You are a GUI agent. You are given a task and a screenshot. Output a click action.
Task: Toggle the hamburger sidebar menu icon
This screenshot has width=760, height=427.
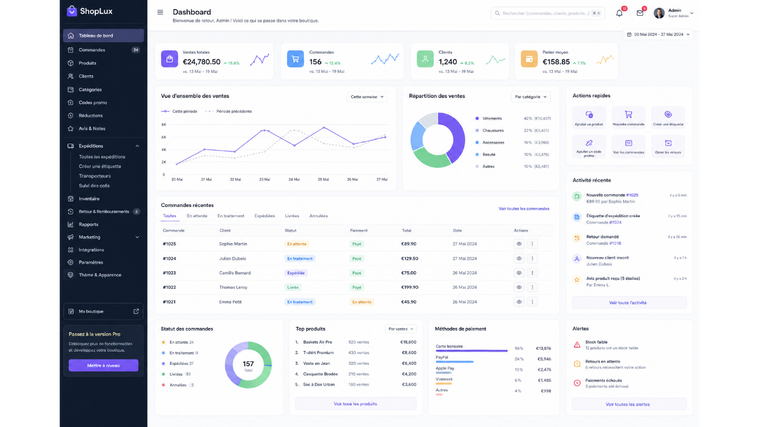tap(160, 12)
